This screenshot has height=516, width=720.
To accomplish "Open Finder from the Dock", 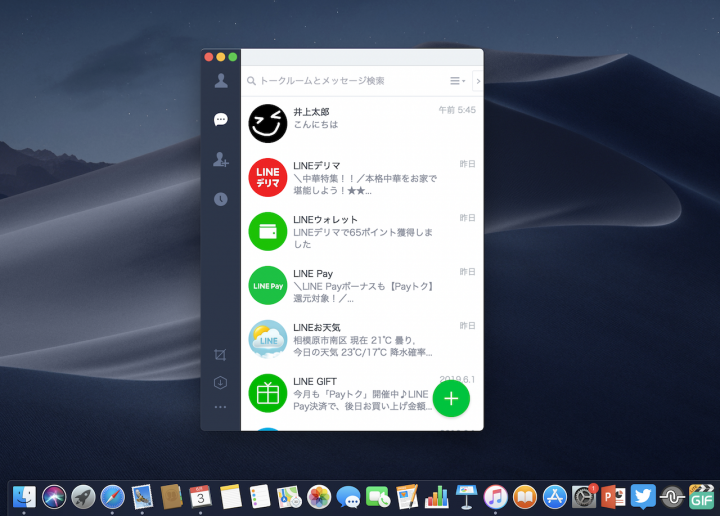I will coord(24,497).
